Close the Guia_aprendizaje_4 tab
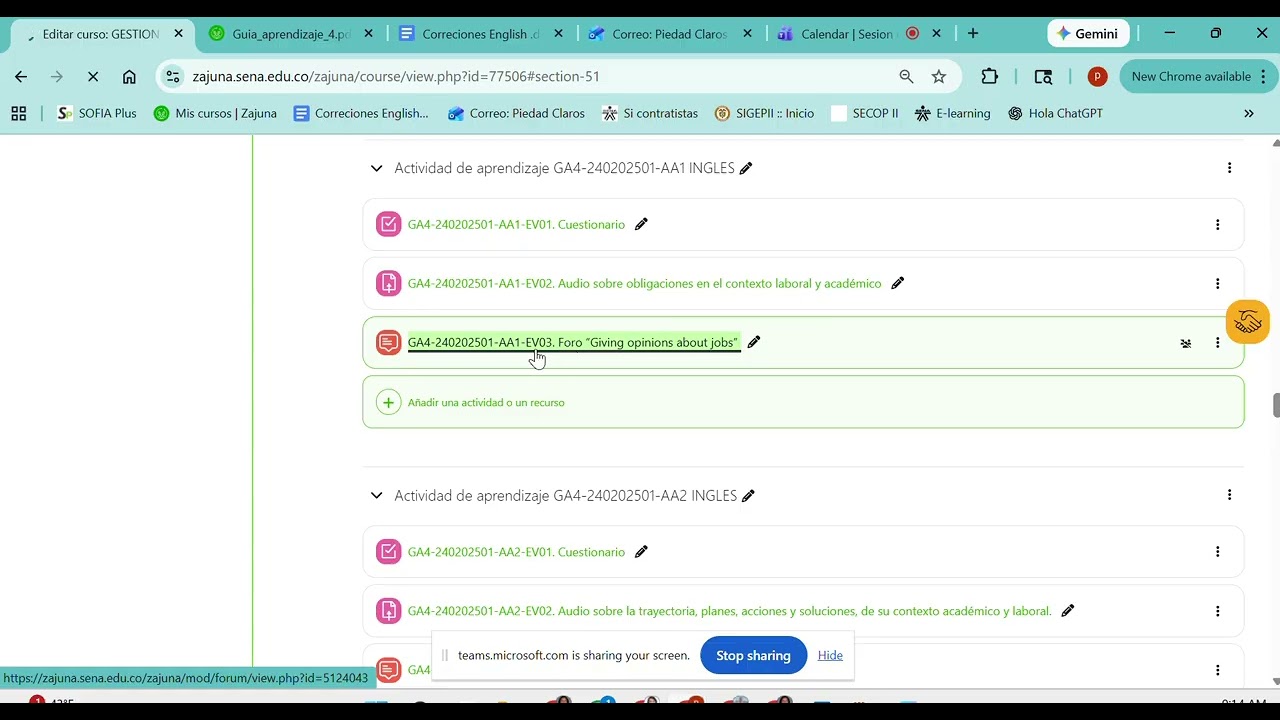Viewport: 1280px width, 720px height. pyautogui.click(x=368, y=33)
